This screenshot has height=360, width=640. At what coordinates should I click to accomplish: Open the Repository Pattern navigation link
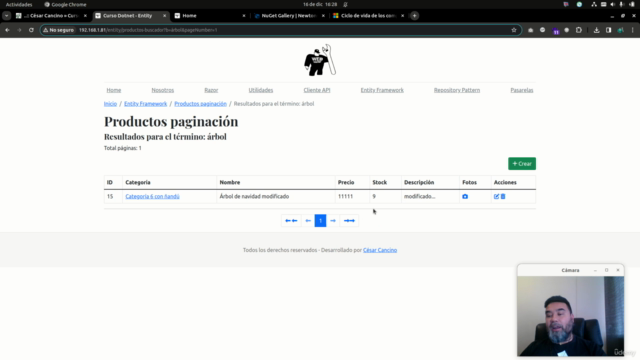(457, 90)
